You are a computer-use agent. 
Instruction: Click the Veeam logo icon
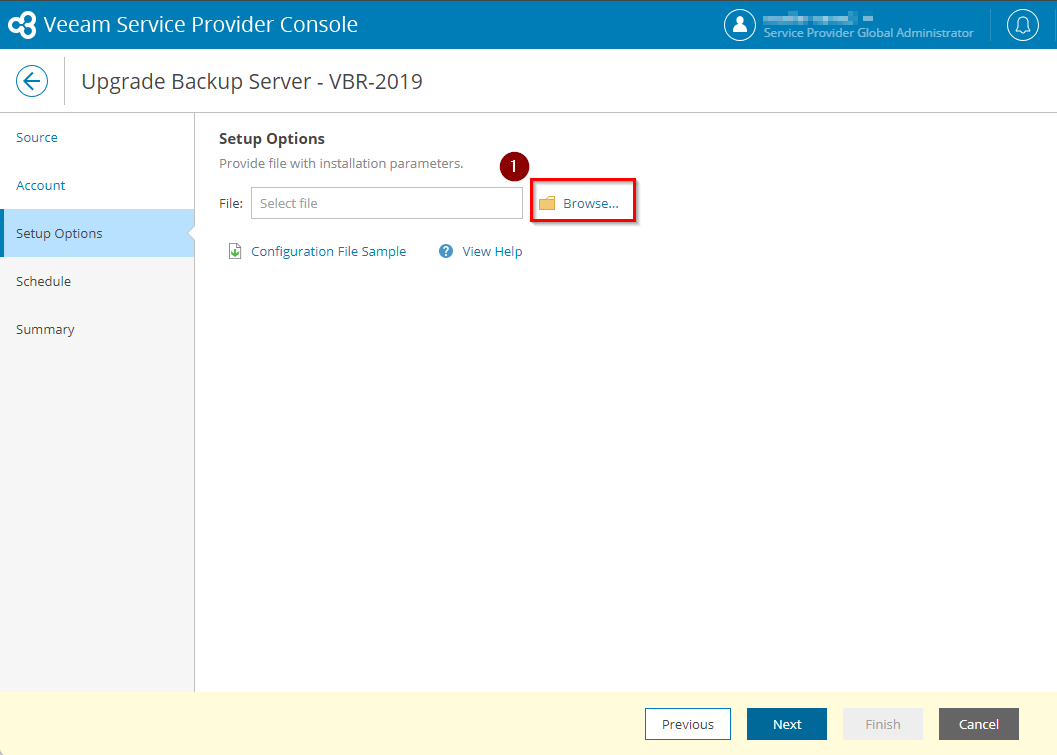[x=22, y=24]
